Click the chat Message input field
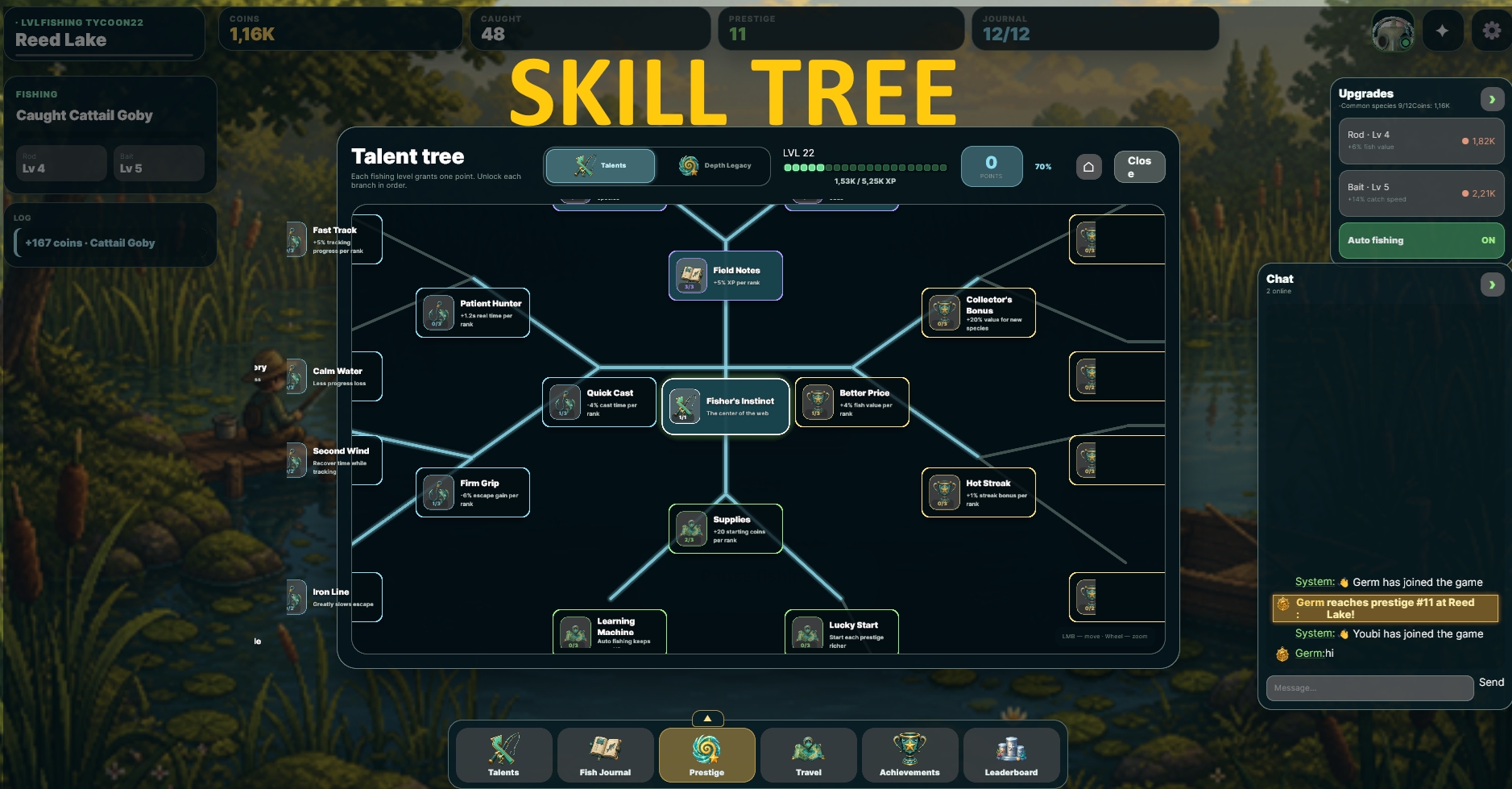 pos(1369,687)
